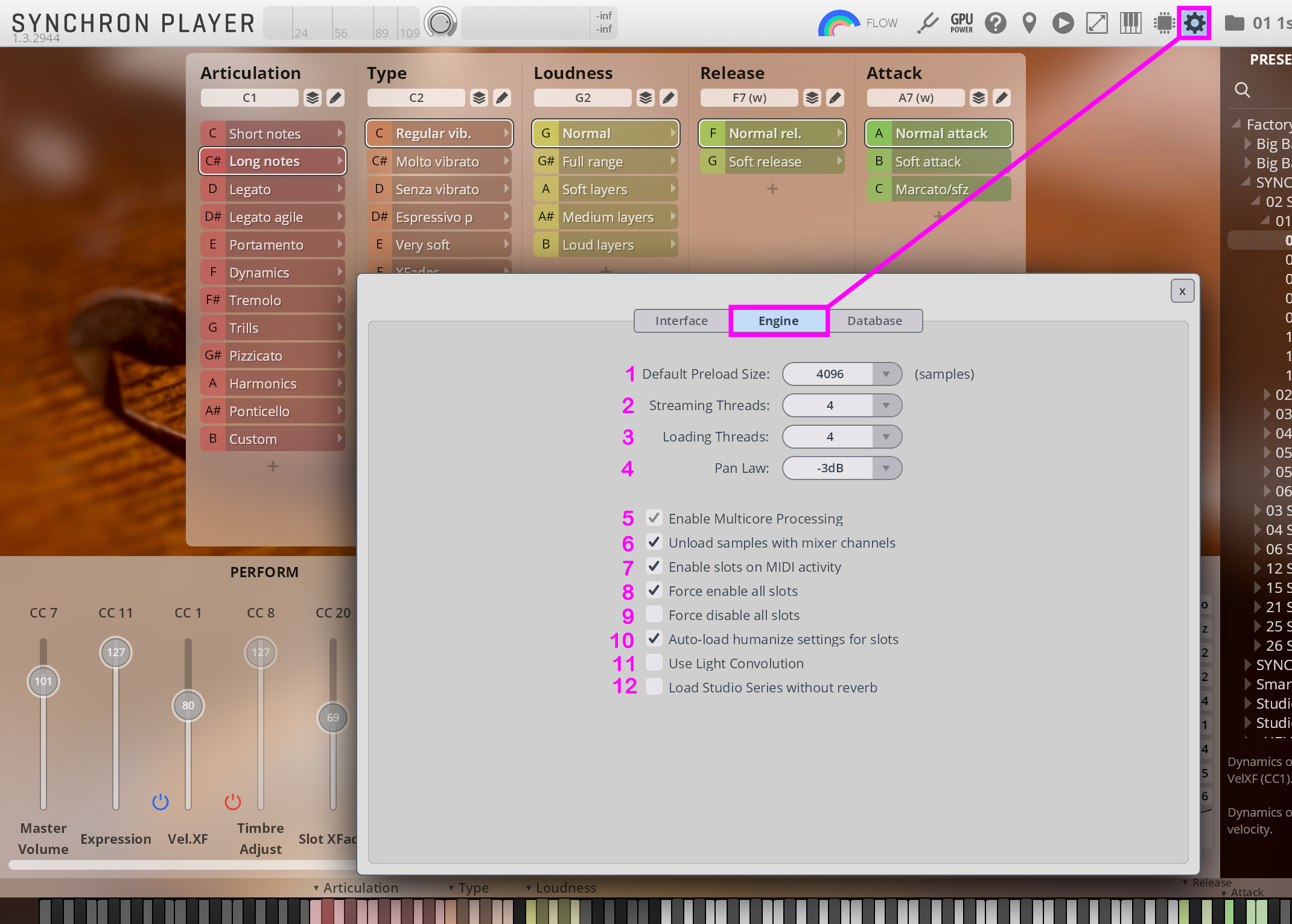Click the CPU chip icon in toolbar
Screen dimensions: 1292x924
click(x=1163, y=24)
